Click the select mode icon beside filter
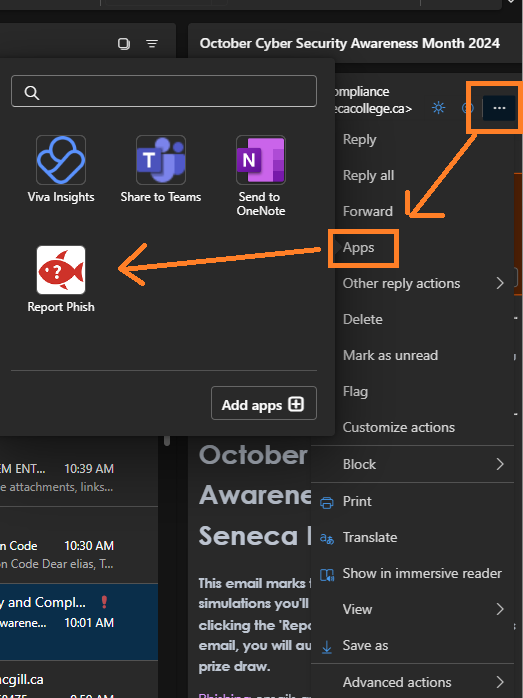The width and height of the screenshot is (523, 698). tap(124, 44)
